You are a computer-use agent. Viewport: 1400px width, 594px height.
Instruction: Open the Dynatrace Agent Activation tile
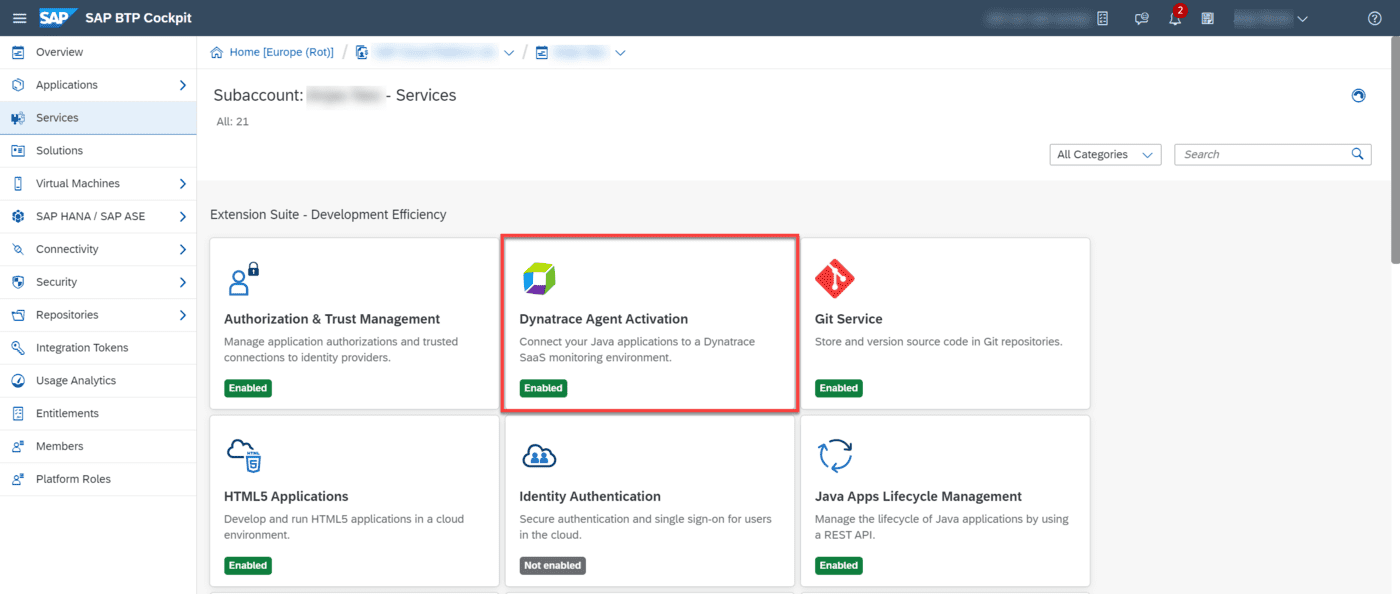pyautogui.click(x=649, y=320)
